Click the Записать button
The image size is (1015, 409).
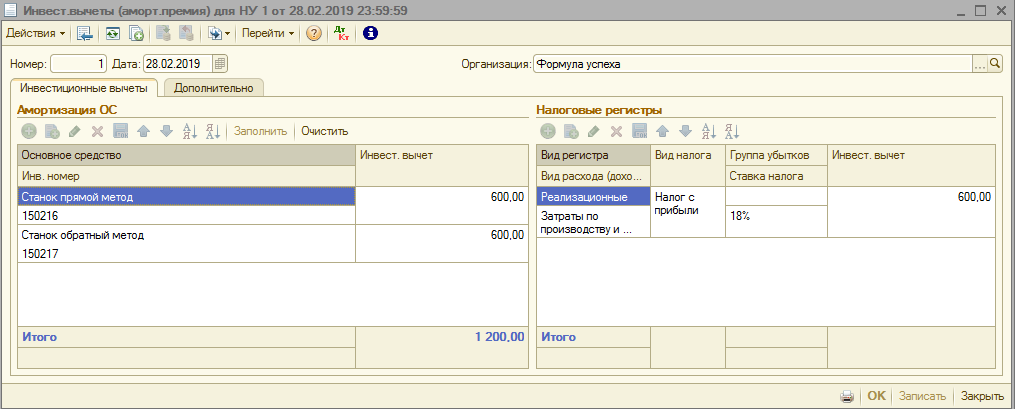click(x=921, y=396)
